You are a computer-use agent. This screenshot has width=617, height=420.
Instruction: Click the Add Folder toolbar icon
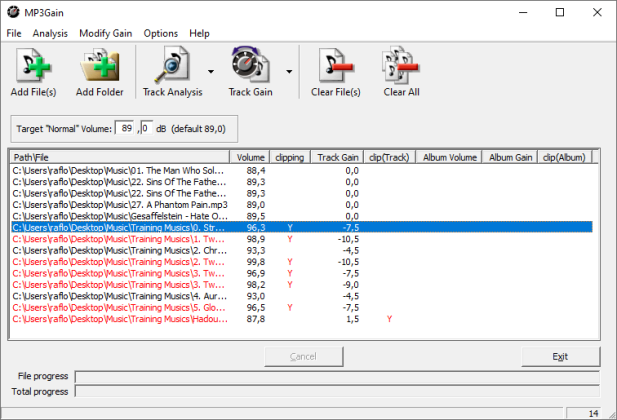[100, 66]
